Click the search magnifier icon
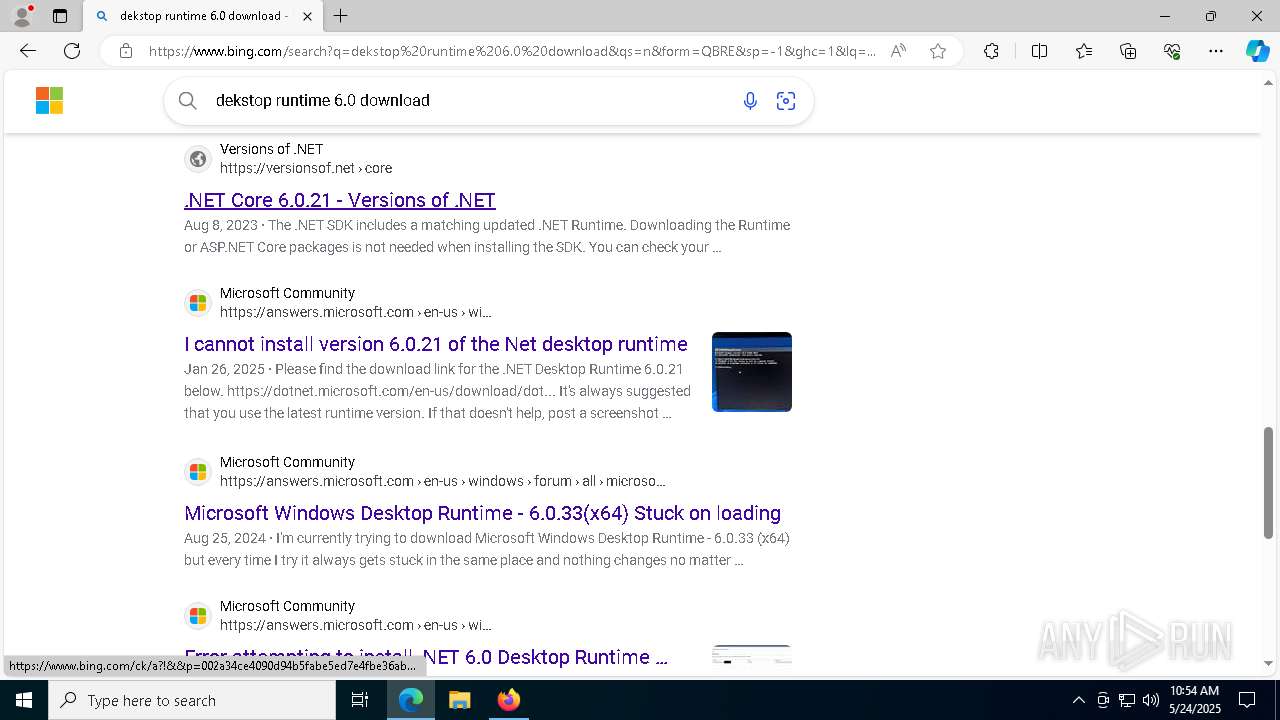 click(187, 100)
